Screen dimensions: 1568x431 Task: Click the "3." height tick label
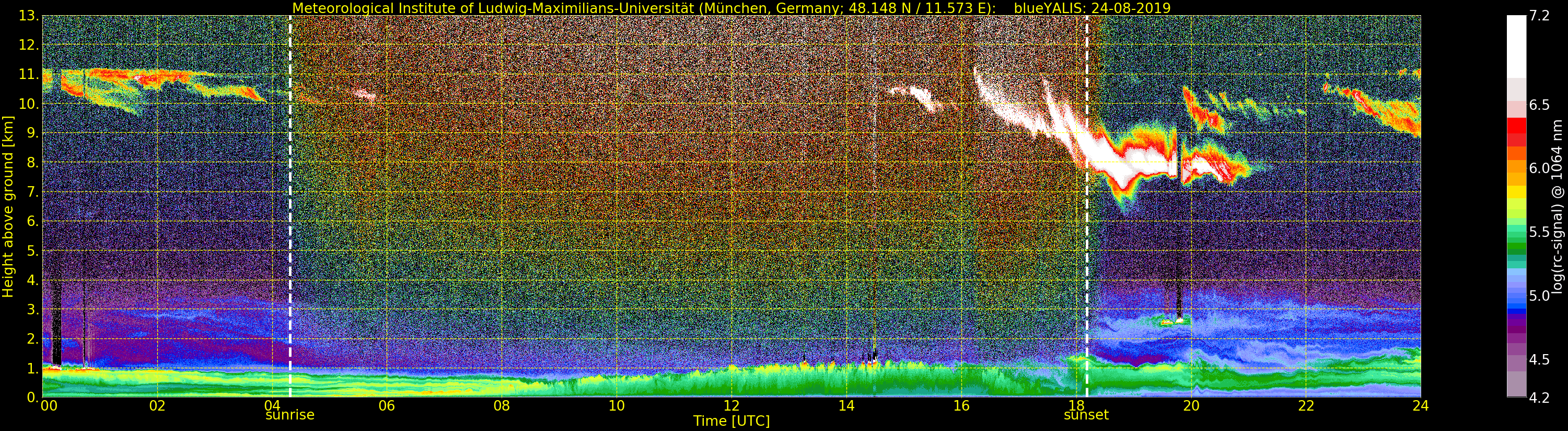(x=32, y=310)
